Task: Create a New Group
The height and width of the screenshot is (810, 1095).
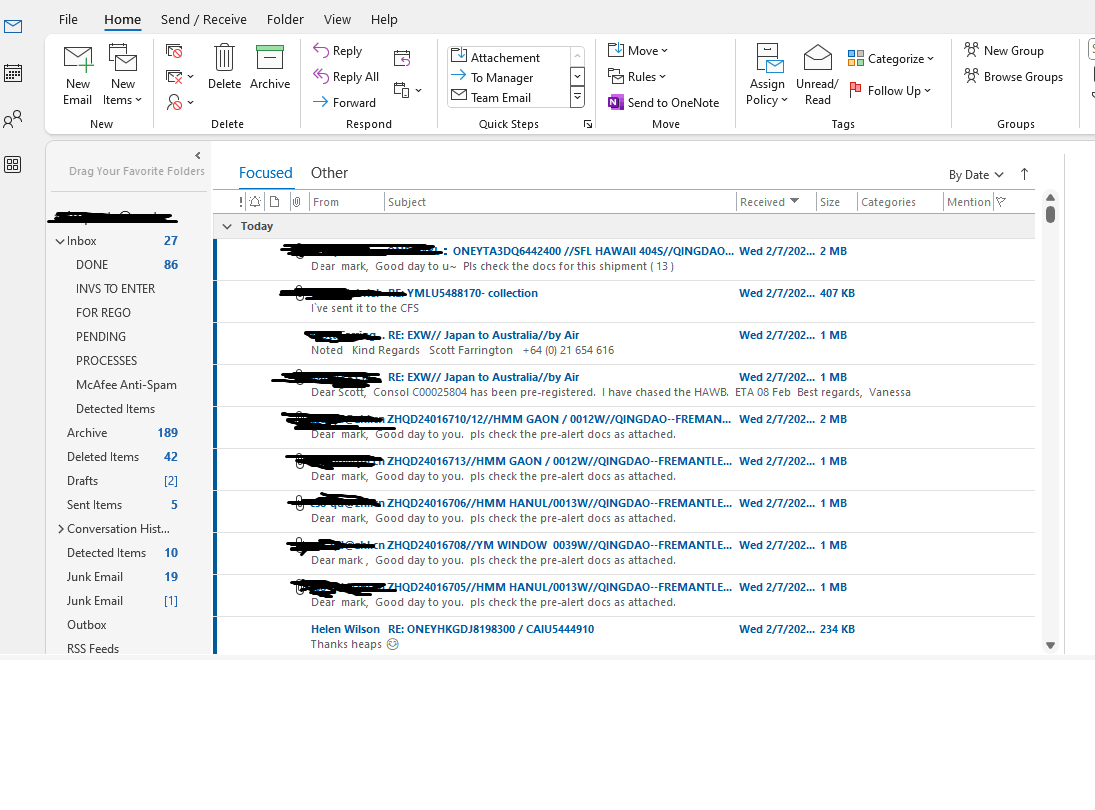Action: [1004, 50]
